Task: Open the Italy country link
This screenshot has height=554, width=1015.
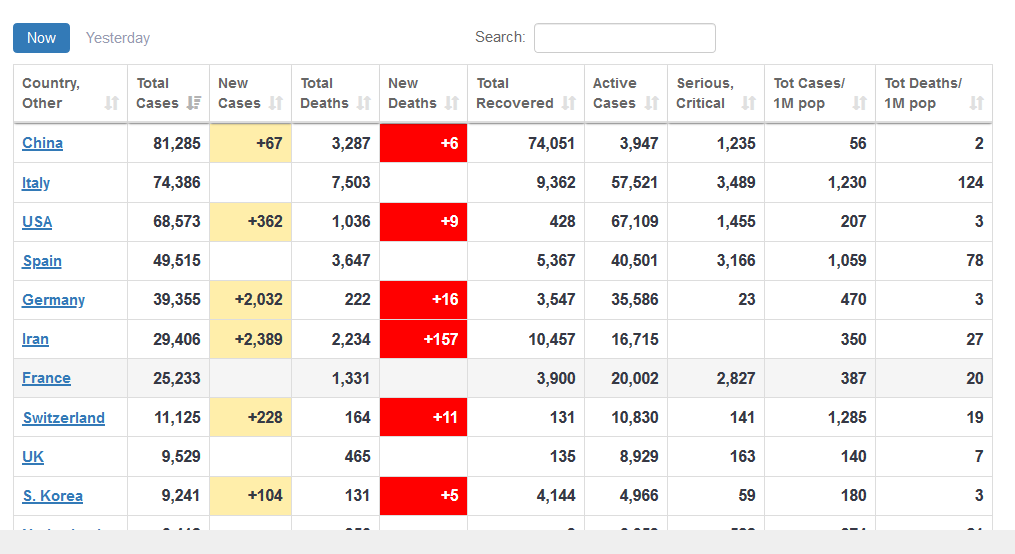Action: 36,183
